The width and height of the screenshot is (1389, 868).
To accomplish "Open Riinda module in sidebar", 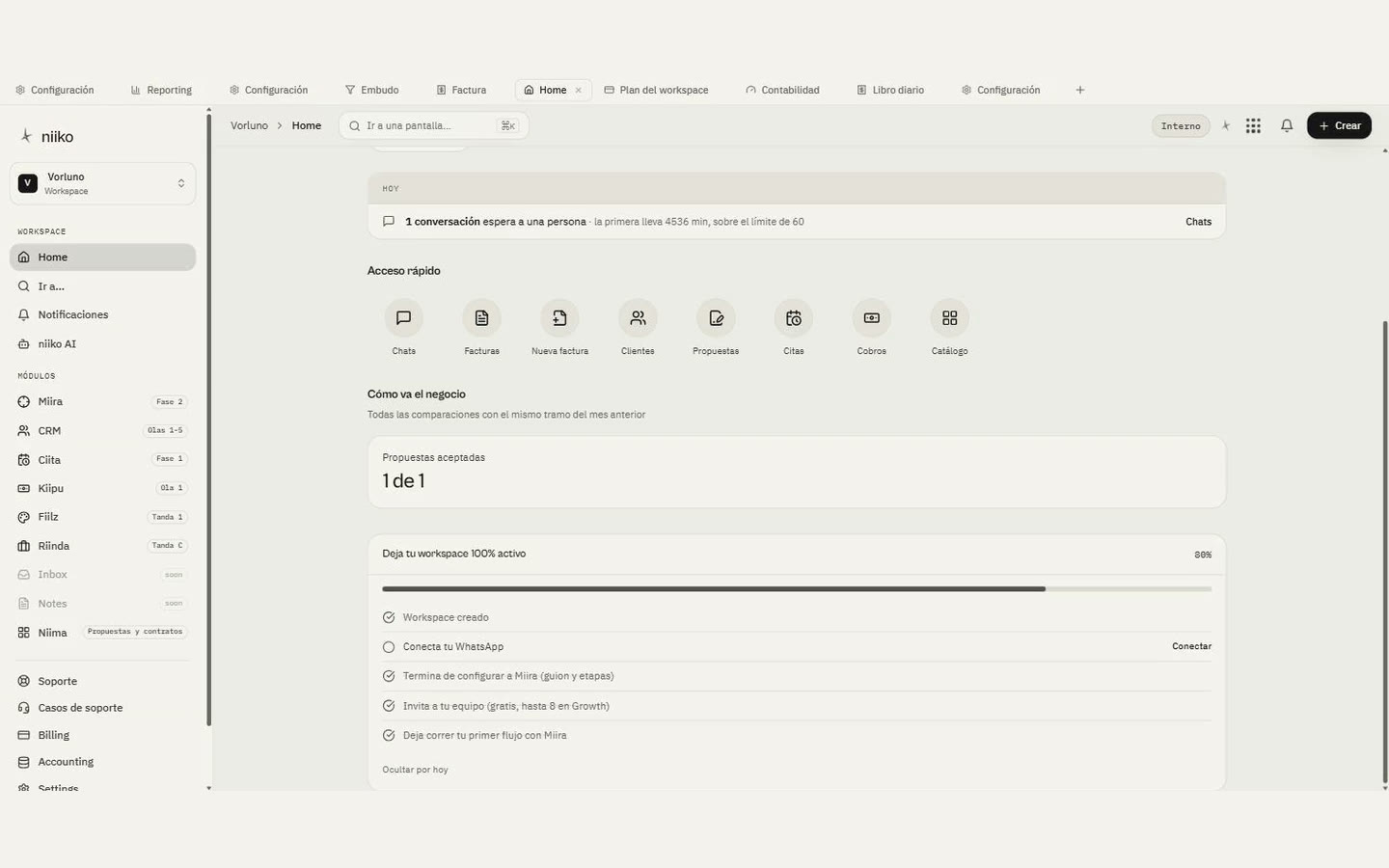I will coord(102,546).
